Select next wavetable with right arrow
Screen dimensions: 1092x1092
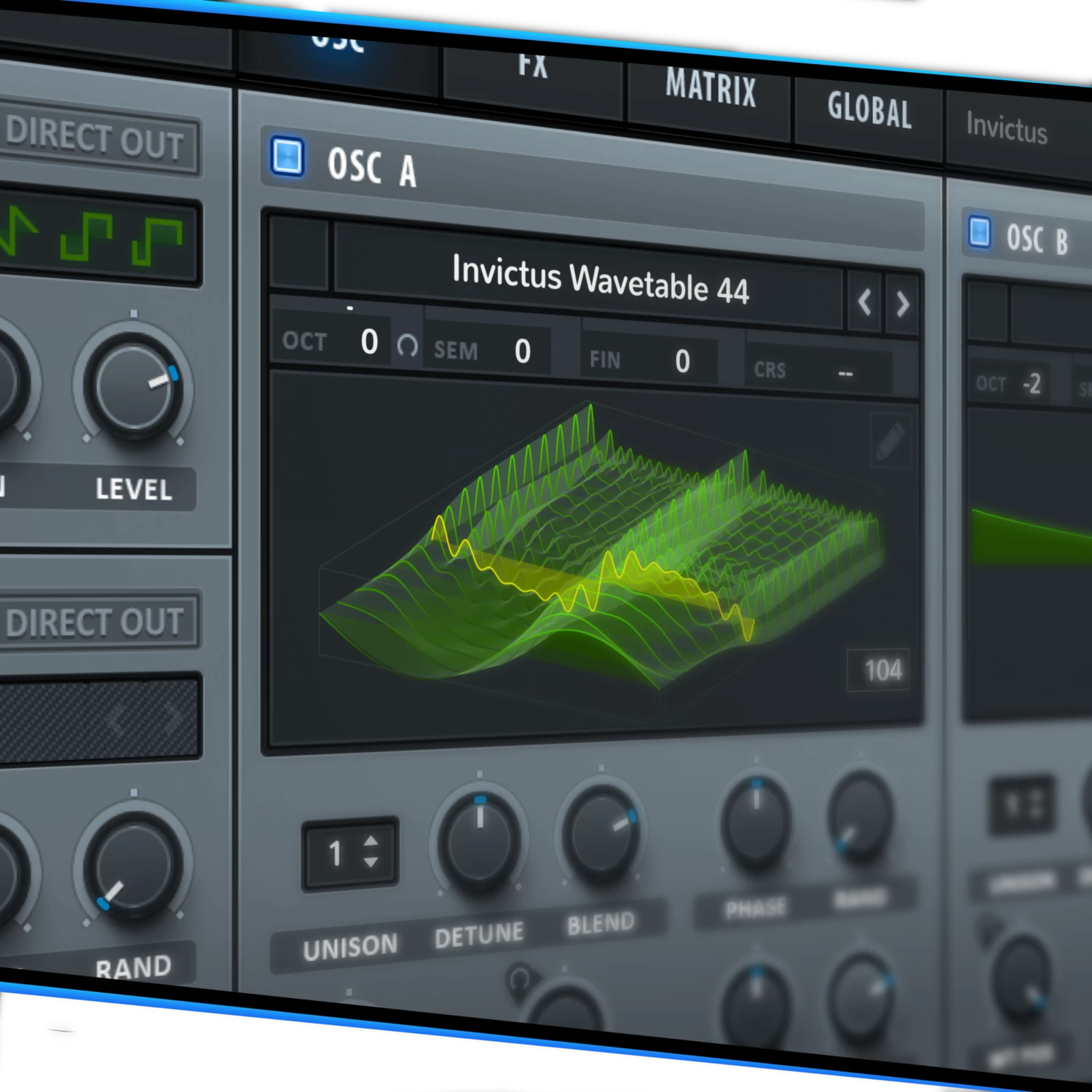[x=903, y=304]
